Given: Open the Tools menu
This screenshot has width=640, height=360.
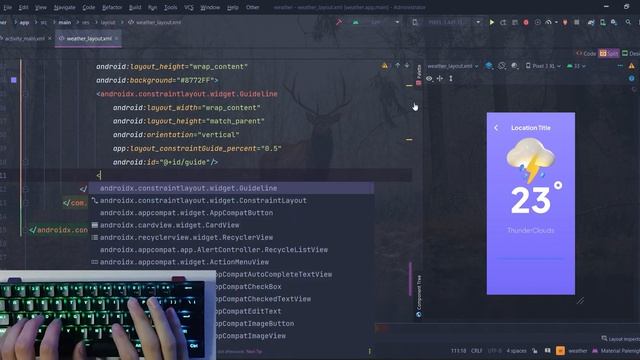Looking at the screenshot, I should (x=171, y=7).
